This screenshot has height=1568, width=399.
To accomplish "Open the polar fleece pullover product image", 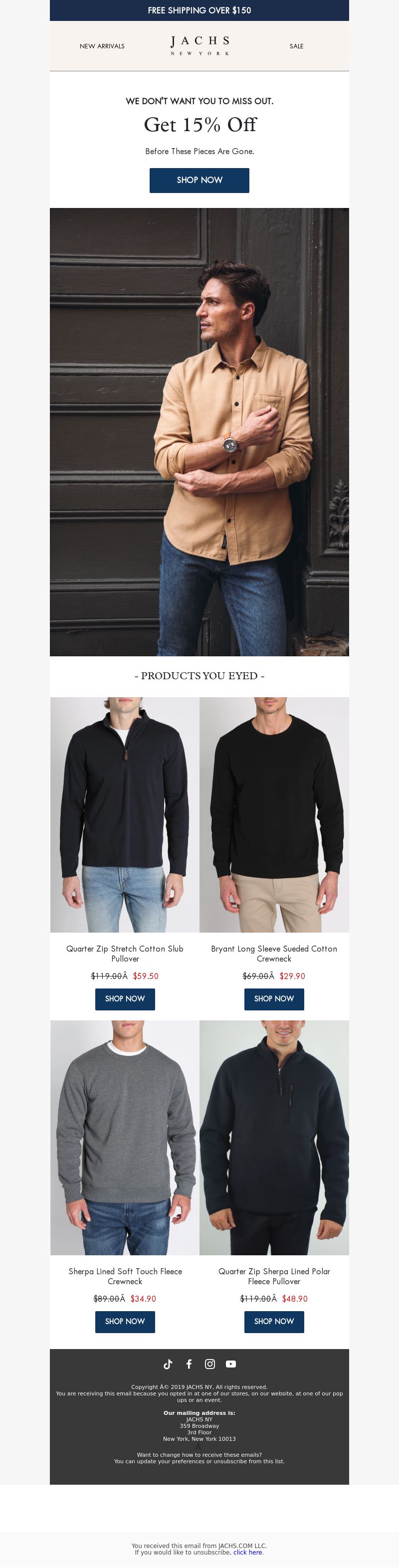I will click(x=274, y=1137).
